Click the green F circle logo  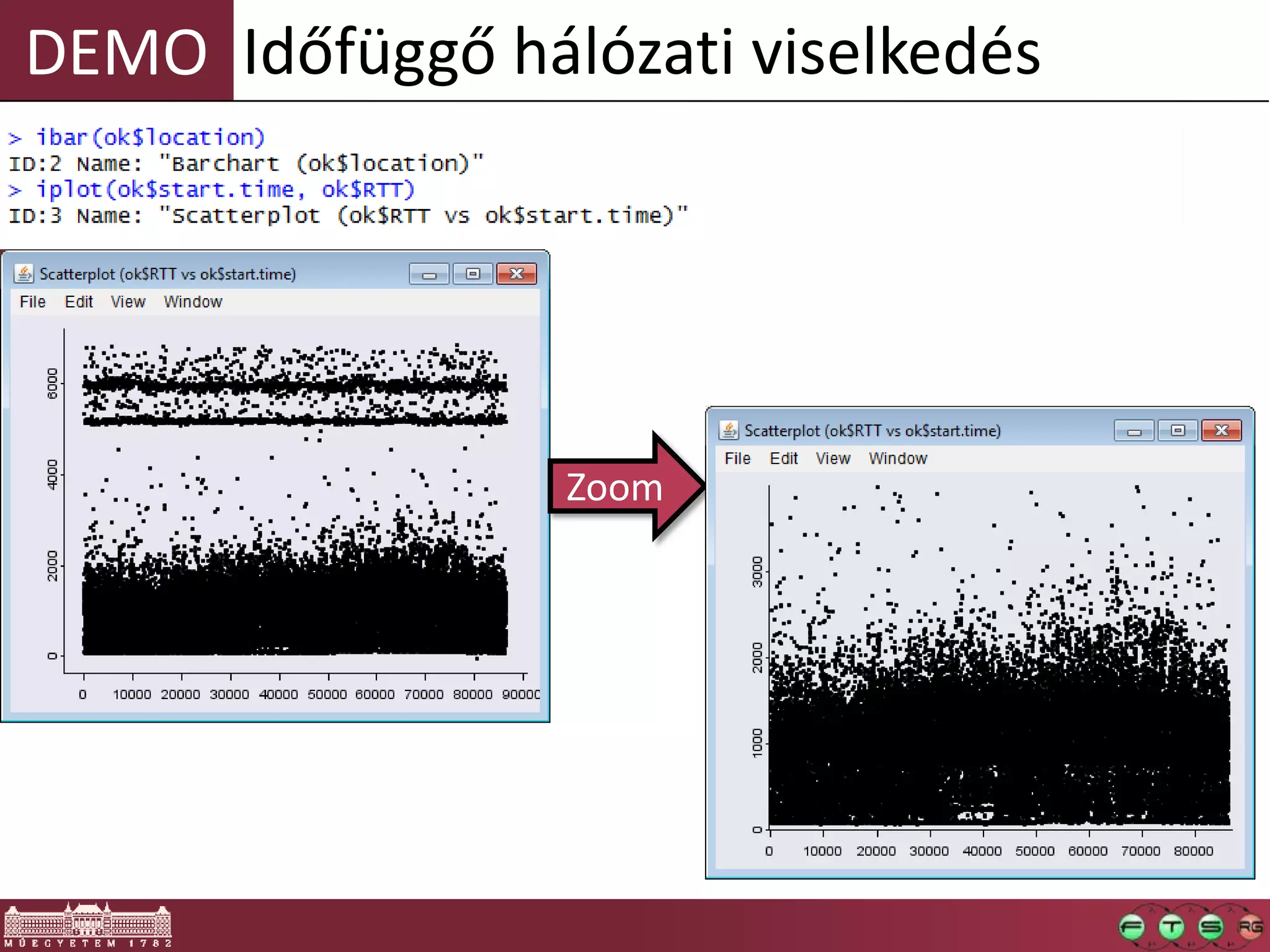(x=1132, y=927)
